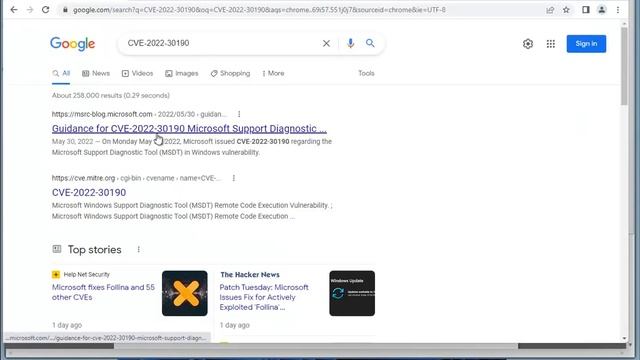Click the scrollbar down arrow
The height and width of the screenshot is (360, 640).
coord(624,338)
